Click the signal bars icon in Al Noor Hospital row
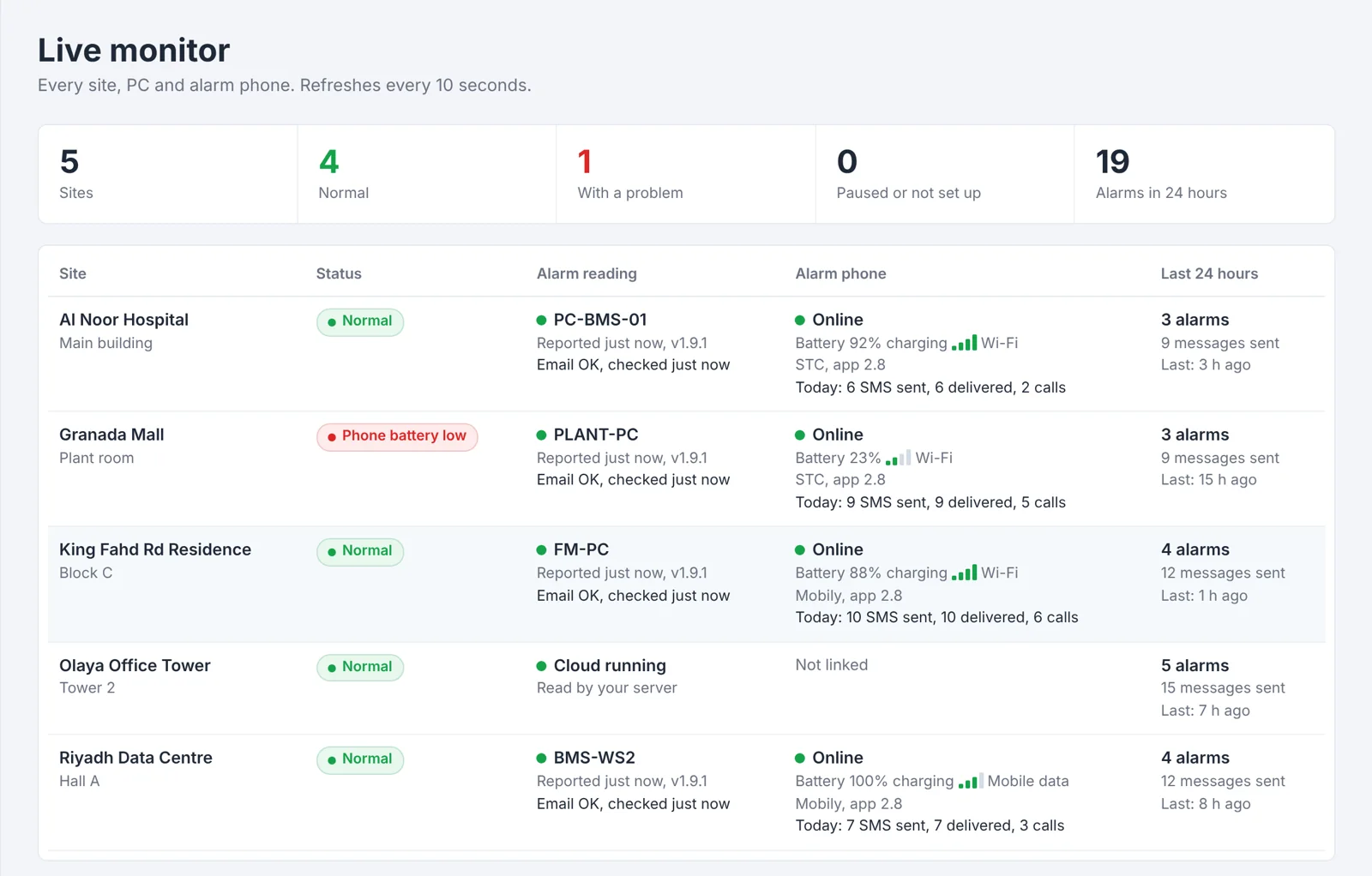Screen dimensions: 1372x876 [x=964, y=343]
